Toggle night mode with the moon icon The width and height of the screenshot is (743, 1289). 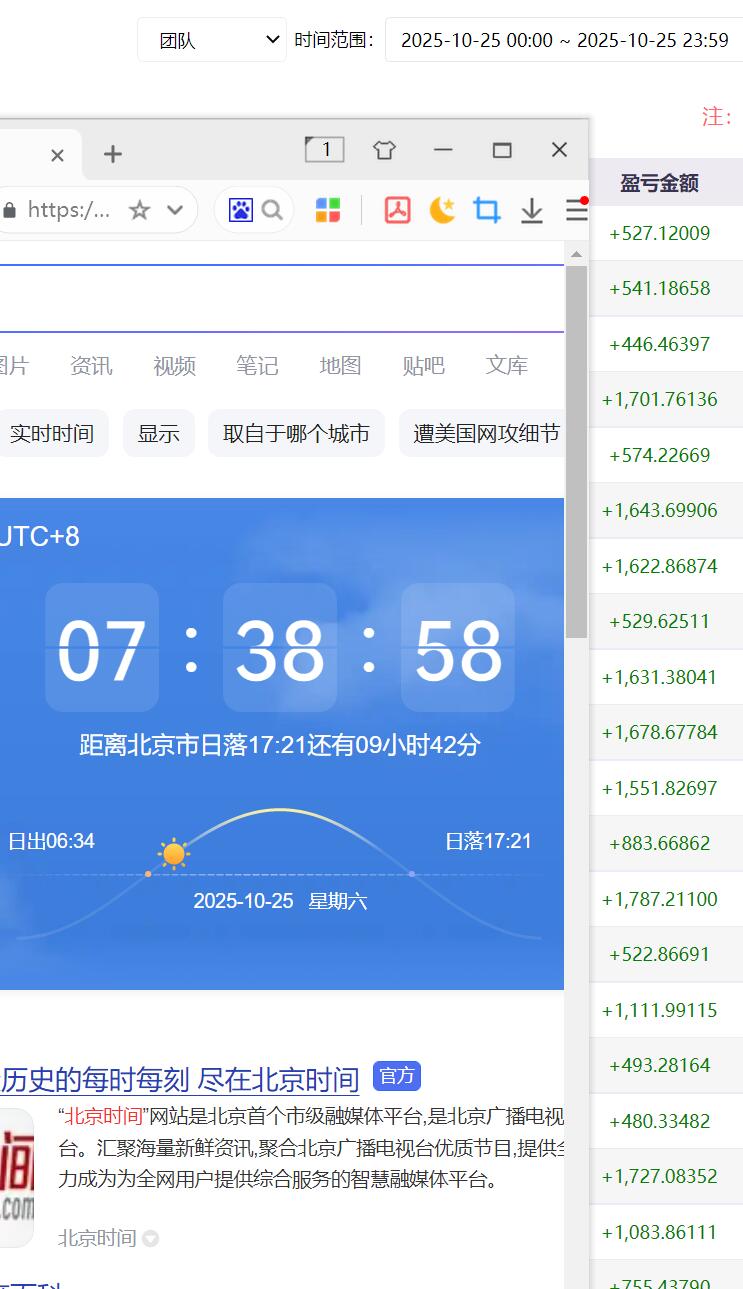point(442,210)
